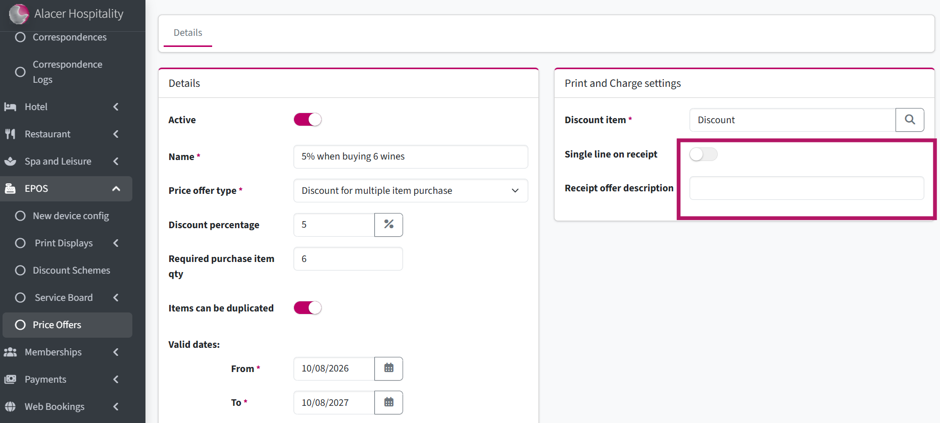The image size is (940, 423).
Task: Expand the Web Bookings menu chevron
Action: 116,407
